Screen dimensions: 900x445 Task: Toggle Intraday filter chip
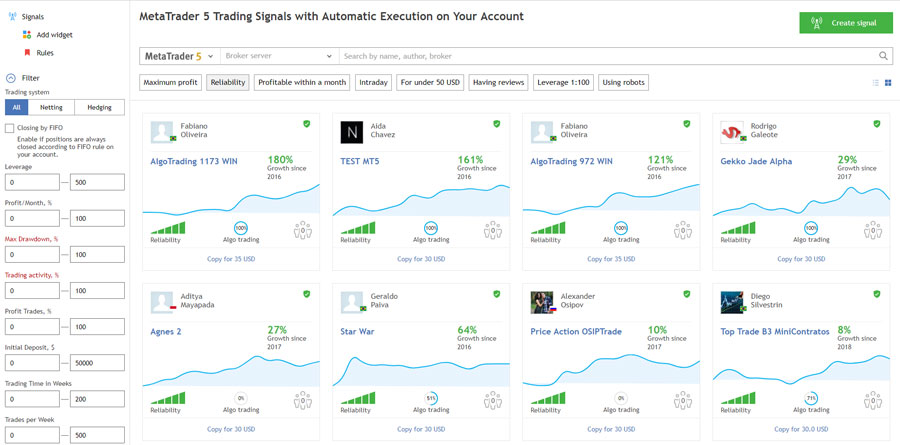point(373,83)
